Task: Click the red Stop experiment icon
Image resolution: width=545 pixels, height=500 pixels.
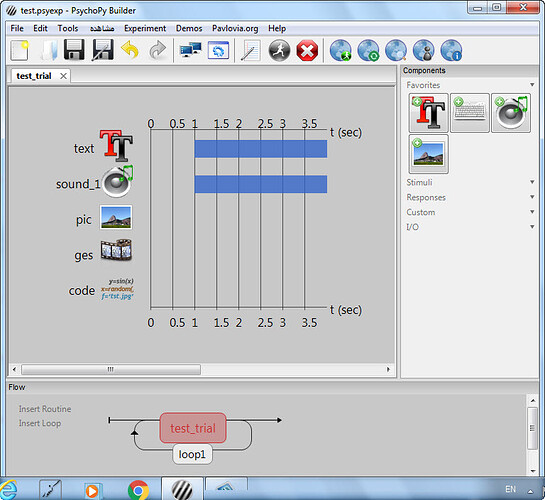Action: (x=307, y=51)
